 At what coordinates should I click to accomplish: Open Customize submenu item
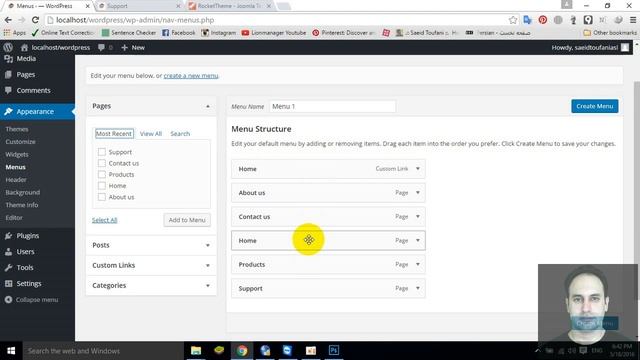tap(20, 142)
